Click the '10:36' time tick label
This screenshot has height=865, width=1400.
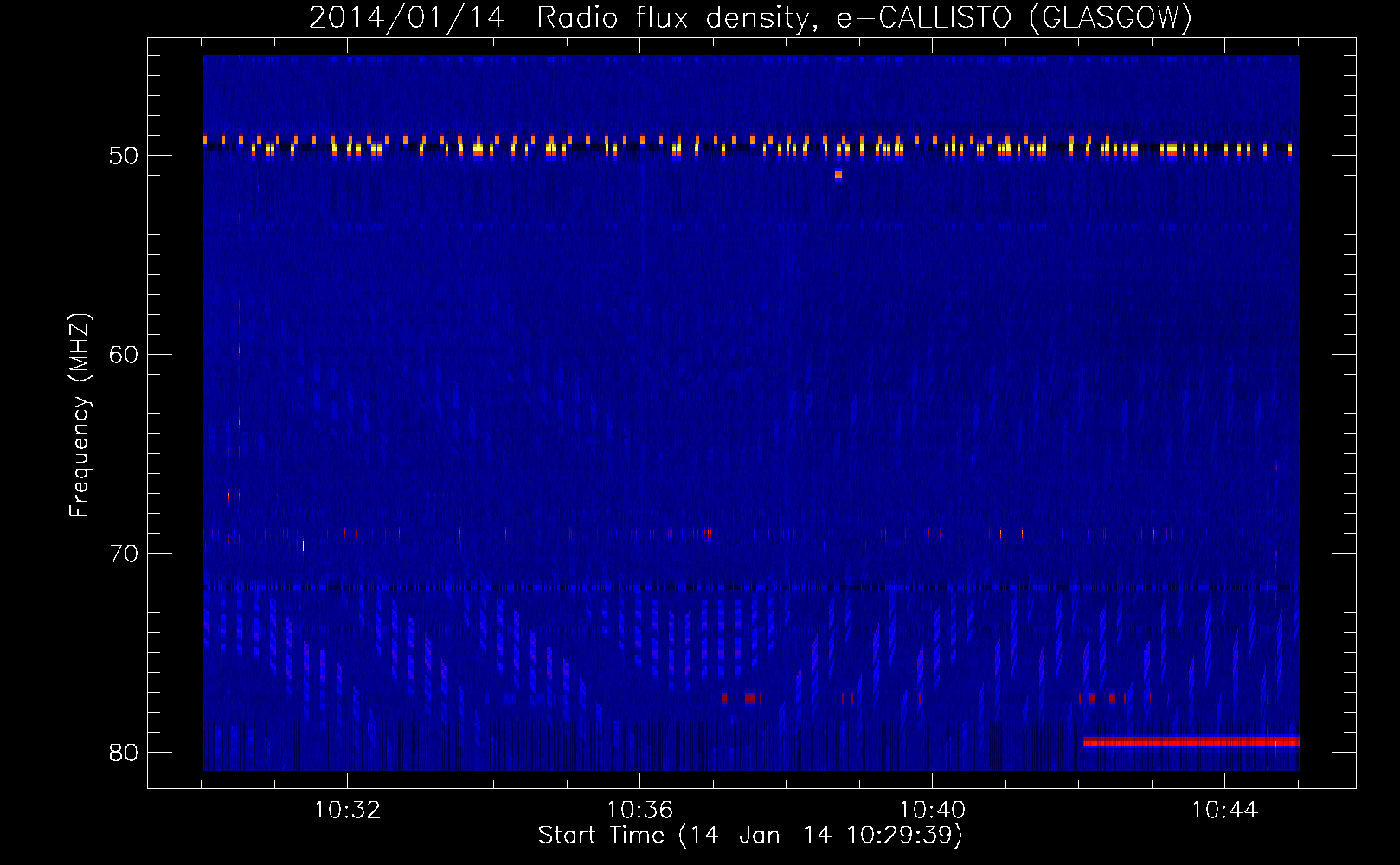tap(639, 811)
